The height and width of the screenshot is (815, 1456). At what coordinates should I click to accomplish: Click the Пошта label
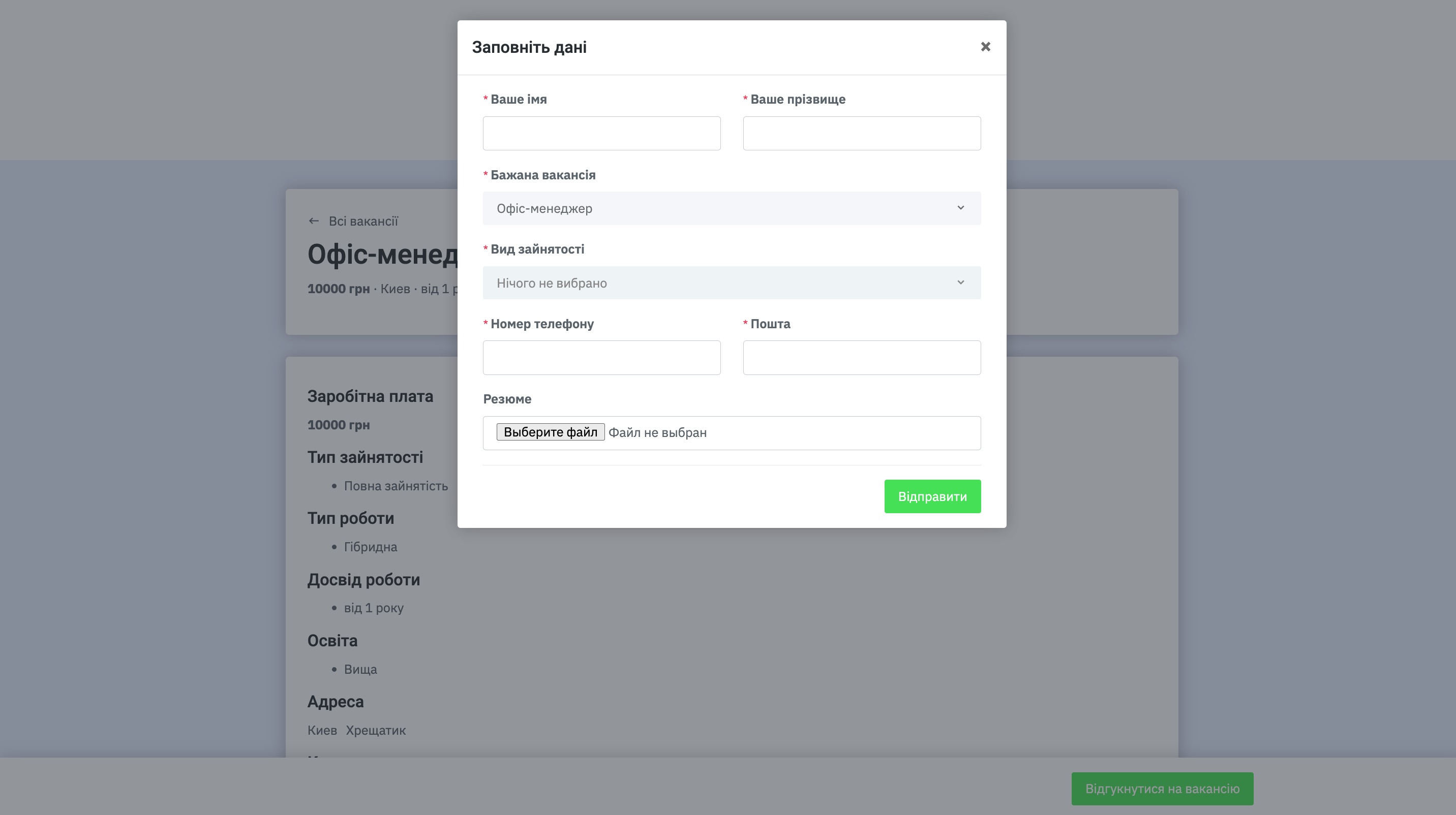[770, 324]
